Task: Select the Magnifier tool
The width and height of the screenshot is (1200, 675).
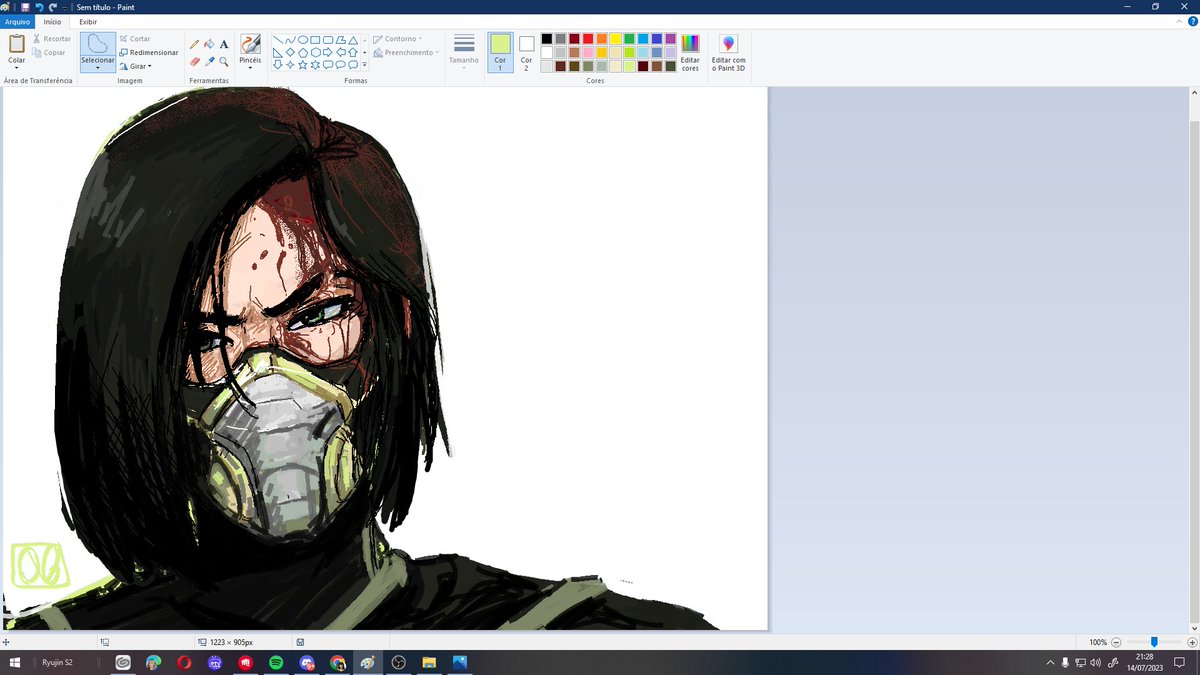Action: pos(224,61)
